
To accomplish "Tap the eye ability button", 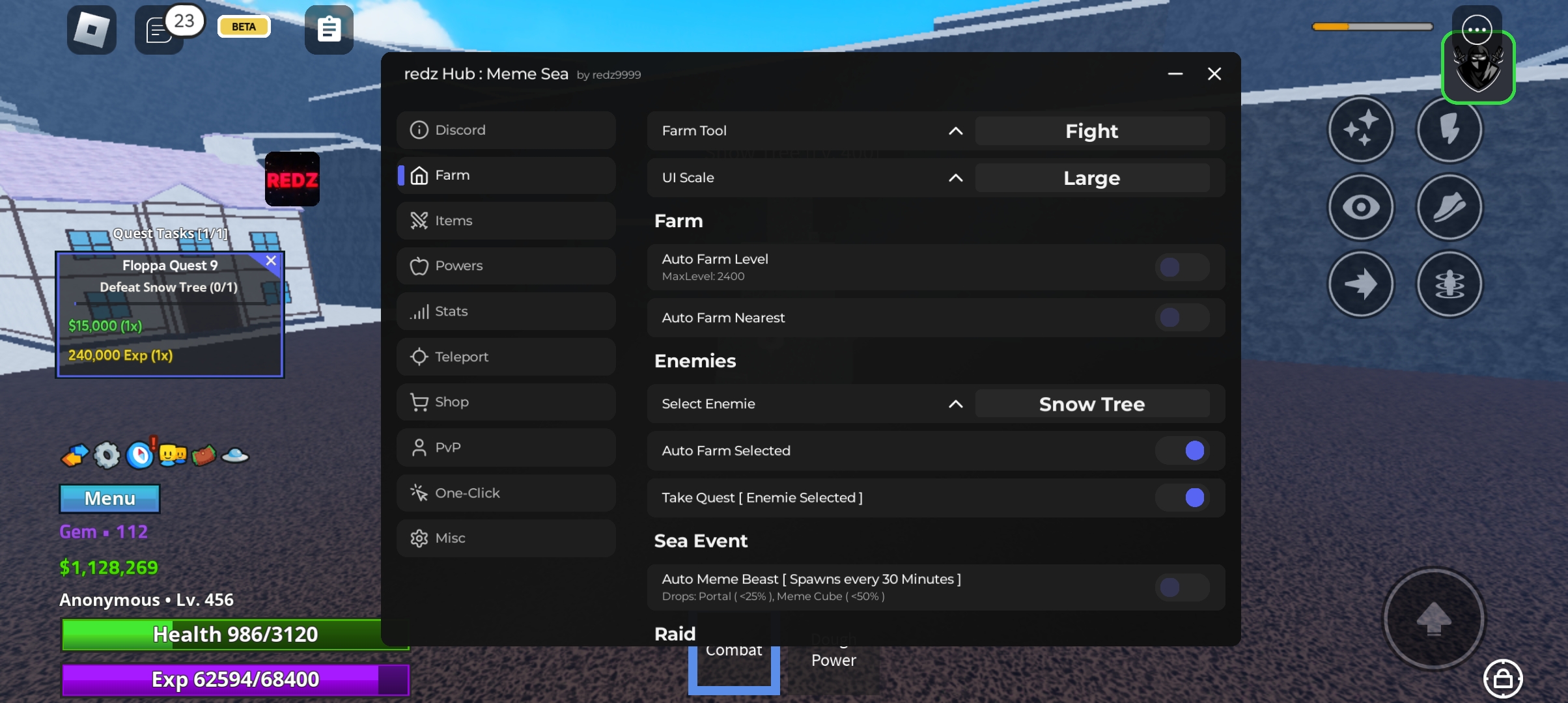I will coord(1360,208).
